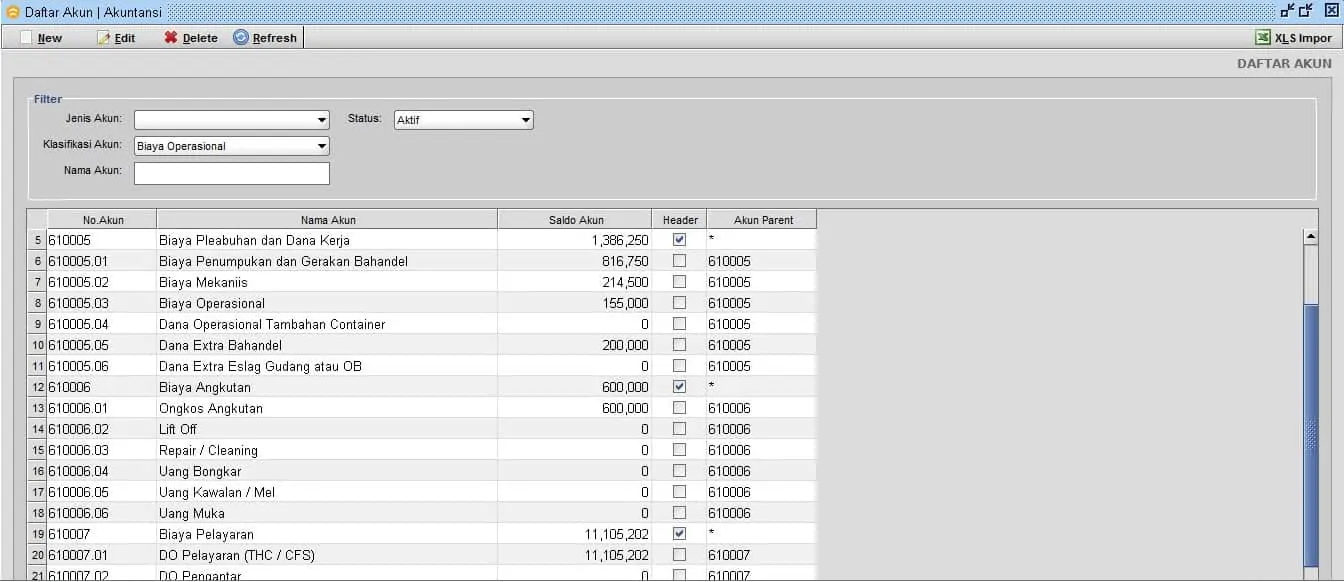The image size is (1344, 582).
Task: Click Akun Parent 610006 in Lift Off row
Action: [729, 429]
